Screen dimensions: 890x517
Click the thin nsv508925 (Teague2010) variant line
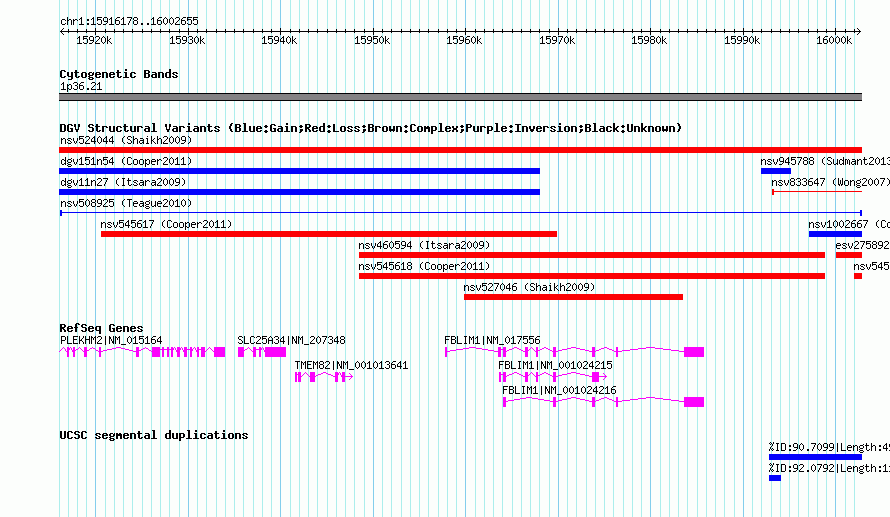tap(461, 213)
